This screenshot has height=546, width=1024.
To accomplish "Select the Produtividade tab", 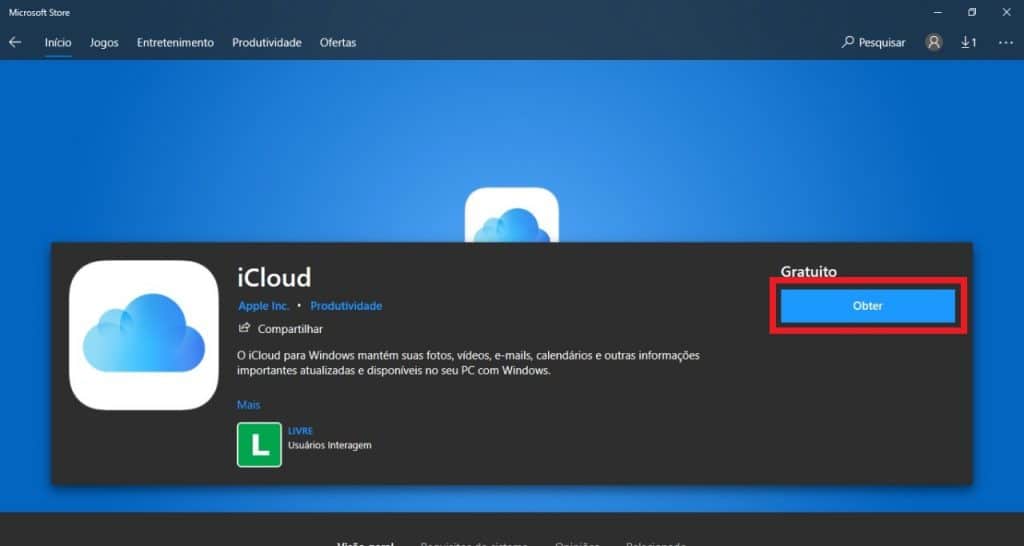I will [x=266, y=42].
